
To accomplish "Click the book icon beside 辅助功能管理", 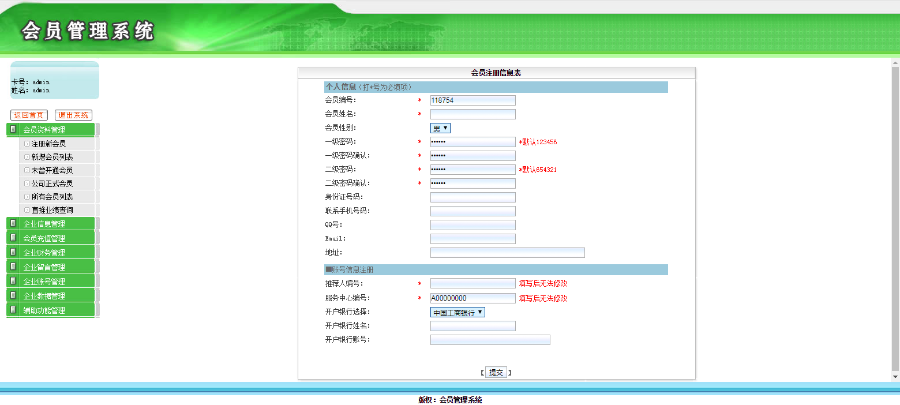I will click(x=13, y=310).
